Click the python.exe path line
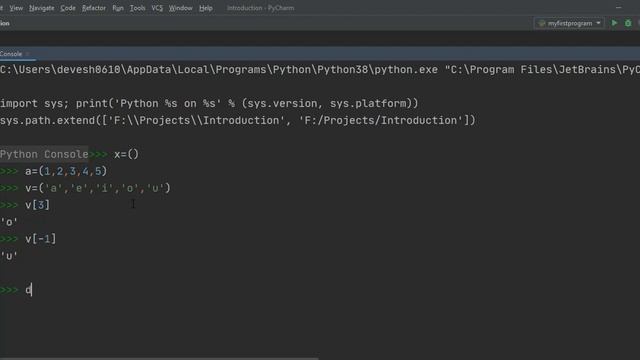640x360 pixels. tap(320, 69)
